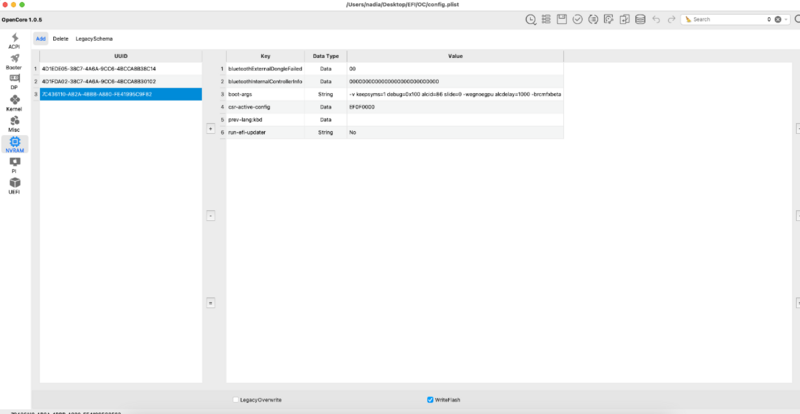Image resolution: width=800 pixels, height=414 pixels.
Task: Select the run-efi-updater key cell
Action: point(265,132)
